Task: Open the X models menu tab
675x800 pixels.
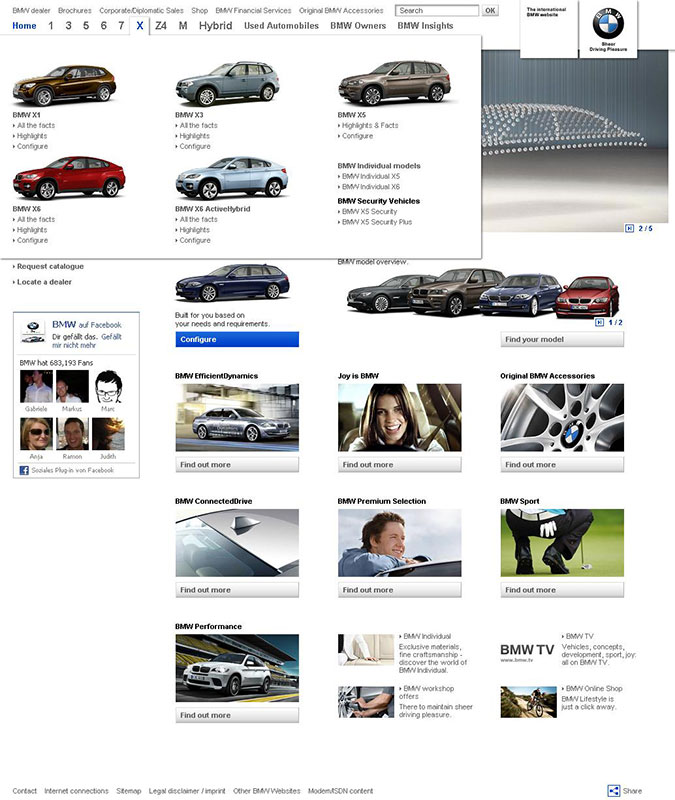Action: [x=139, y=26]
